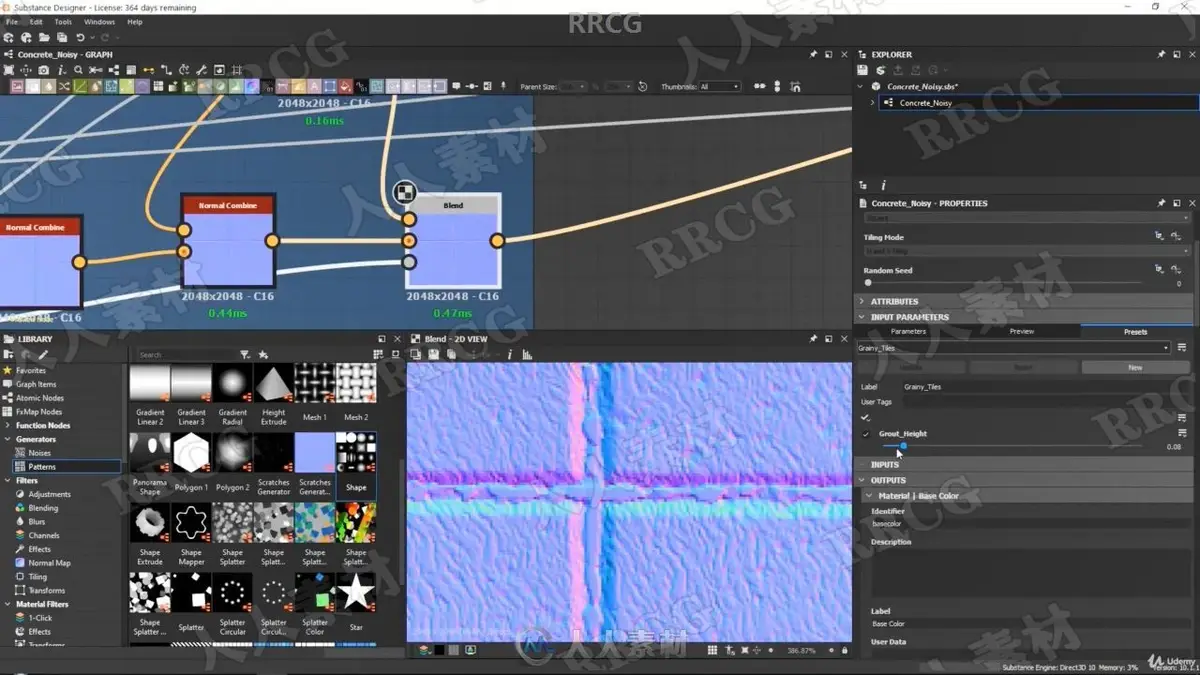The image size is (1200, 675).
Task: Click the preset menu icon beside Grainy_Tiles dropdown
Action: click(1182, 347)
